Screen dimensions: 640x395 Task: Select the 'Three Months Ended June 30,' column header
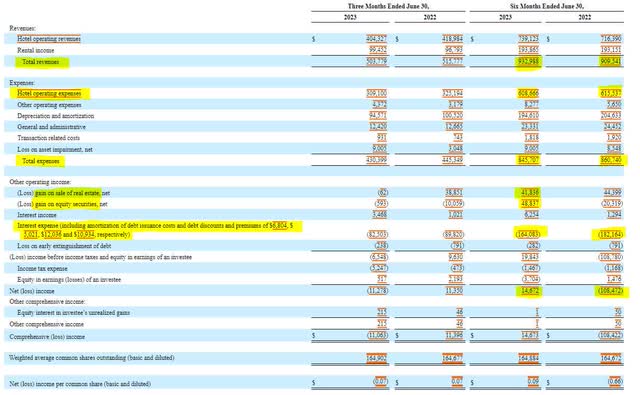[388, 6]
